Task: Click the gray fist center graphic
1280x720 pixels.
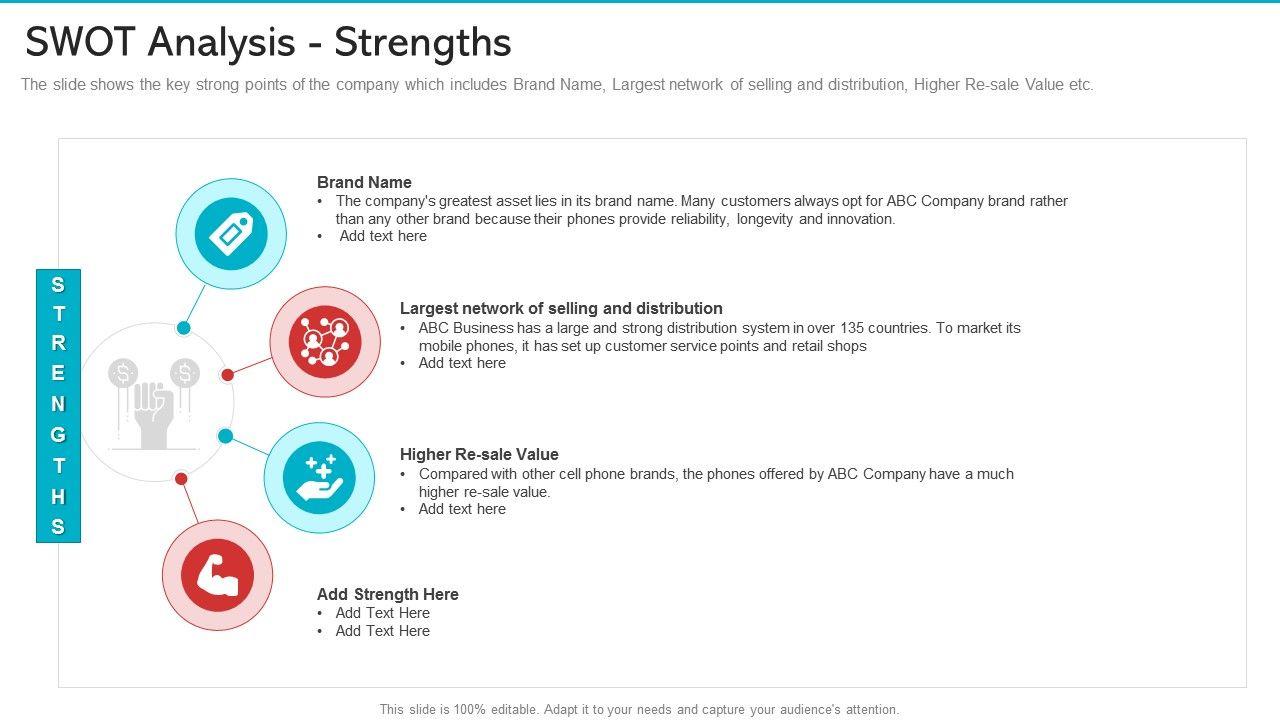Action: (155, 402)
